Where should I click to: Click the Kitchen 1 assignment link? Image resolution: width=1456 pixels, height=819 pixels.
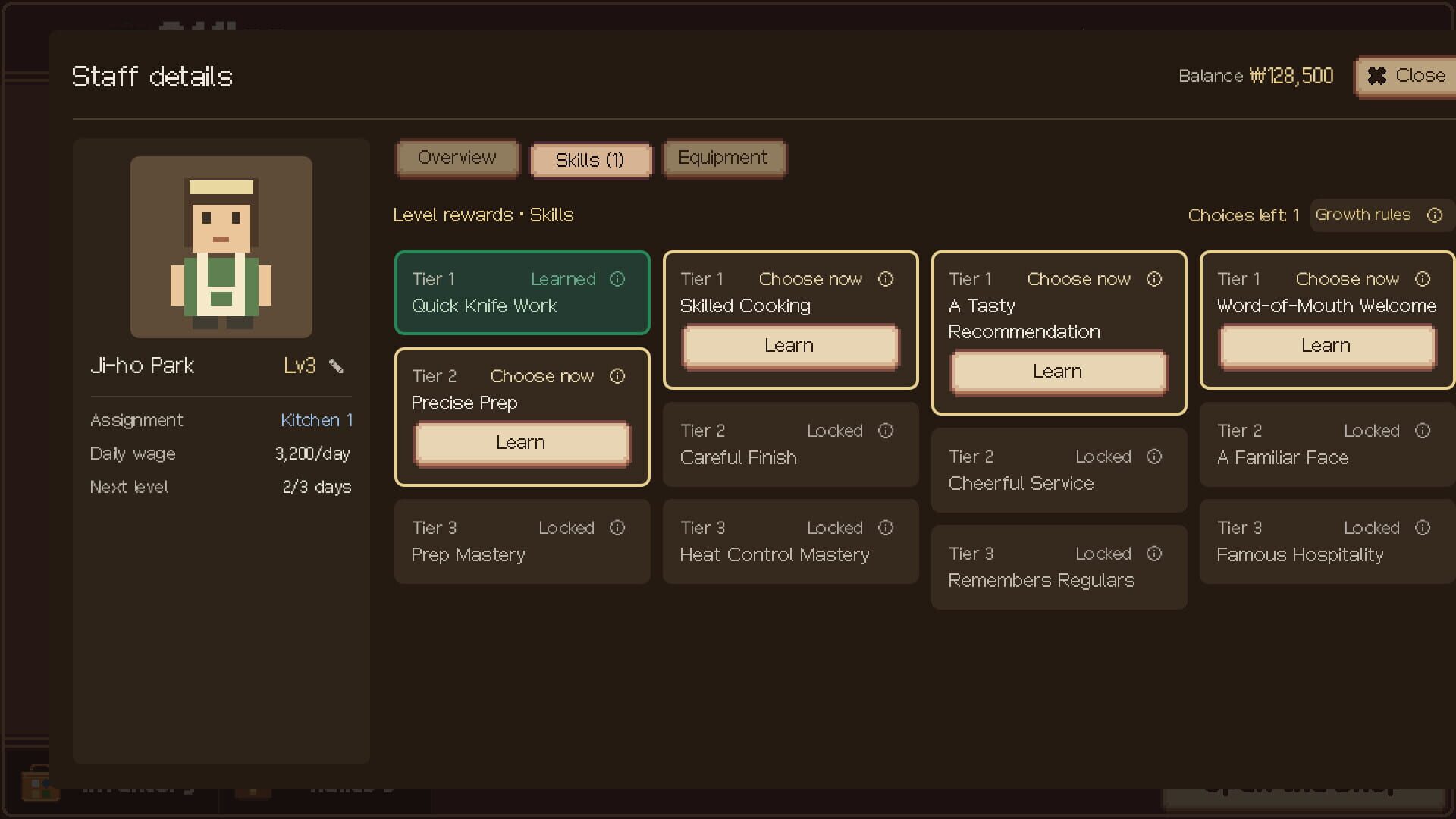[x=316, y=420]
